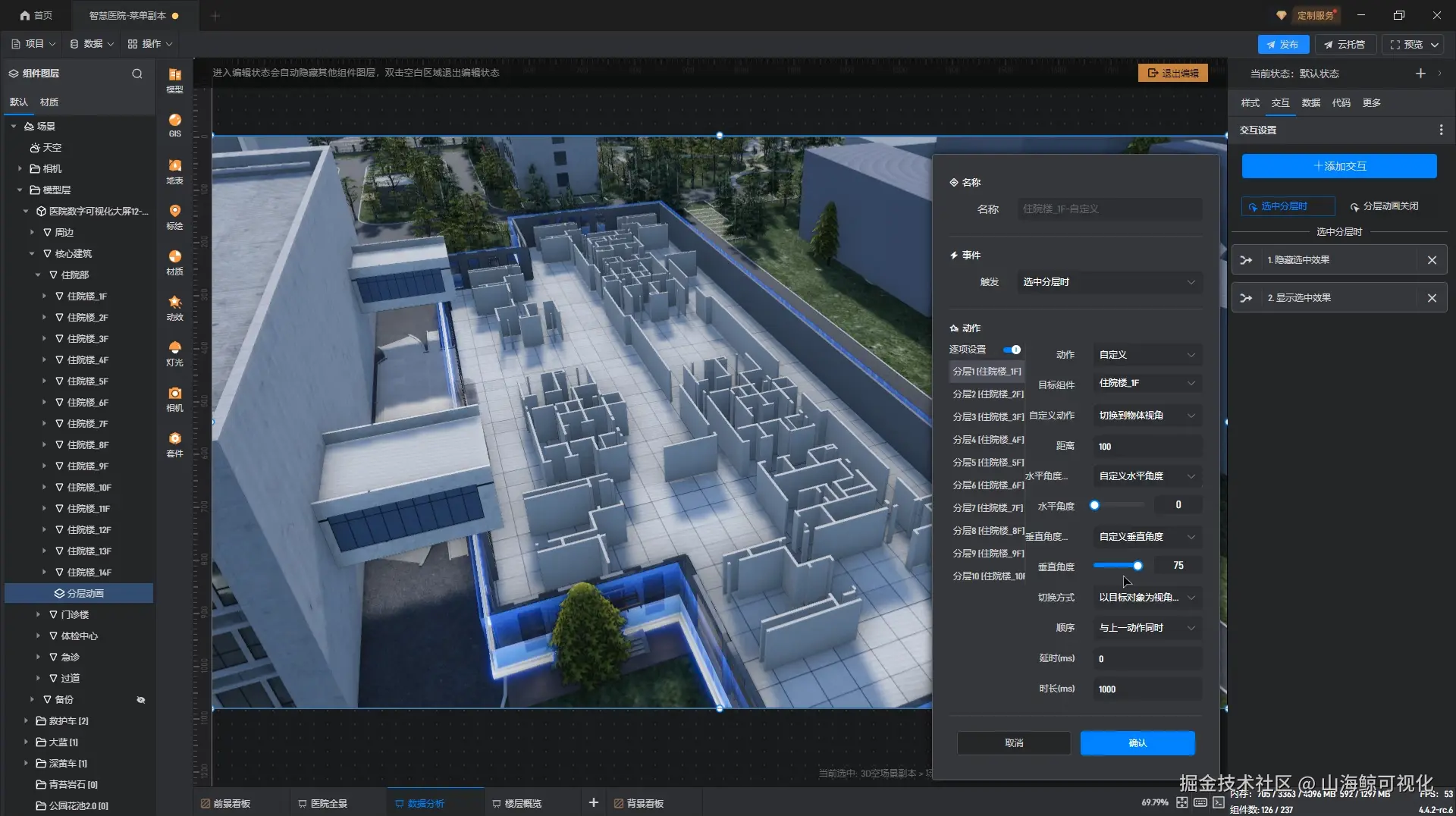Select the 标绘 marker tool

click(x=174, y=217)
